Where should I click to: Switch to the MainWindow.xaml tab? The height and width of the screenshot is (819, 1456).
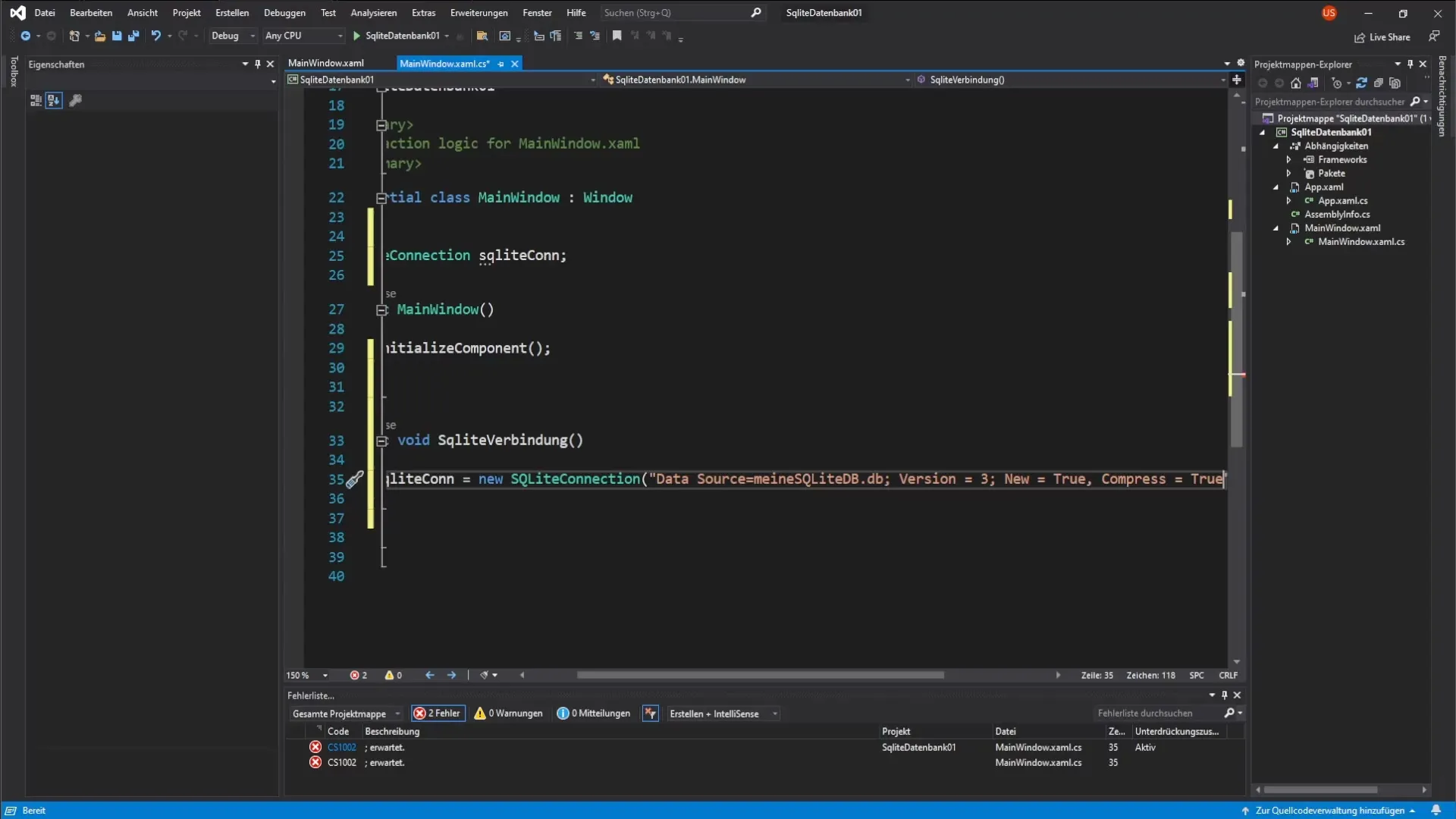coord(326,64)
